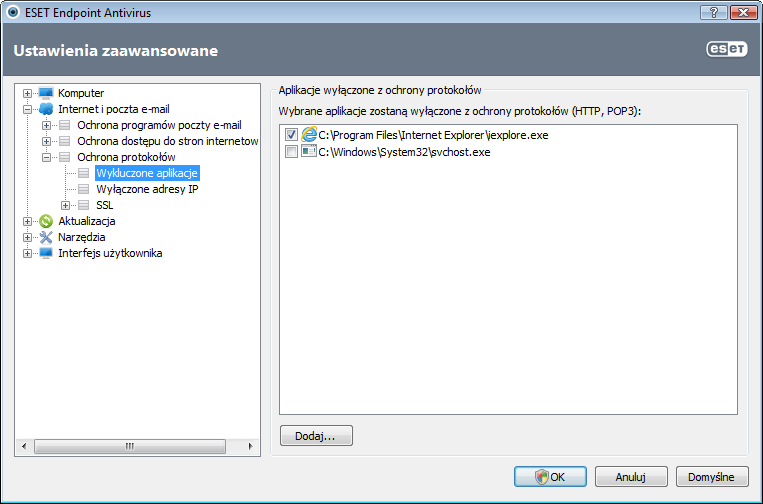The height and width of the screenshot is (504, 763).
Task: Check the svchost.exe exclusion checkbox
Action: [291, 152]
